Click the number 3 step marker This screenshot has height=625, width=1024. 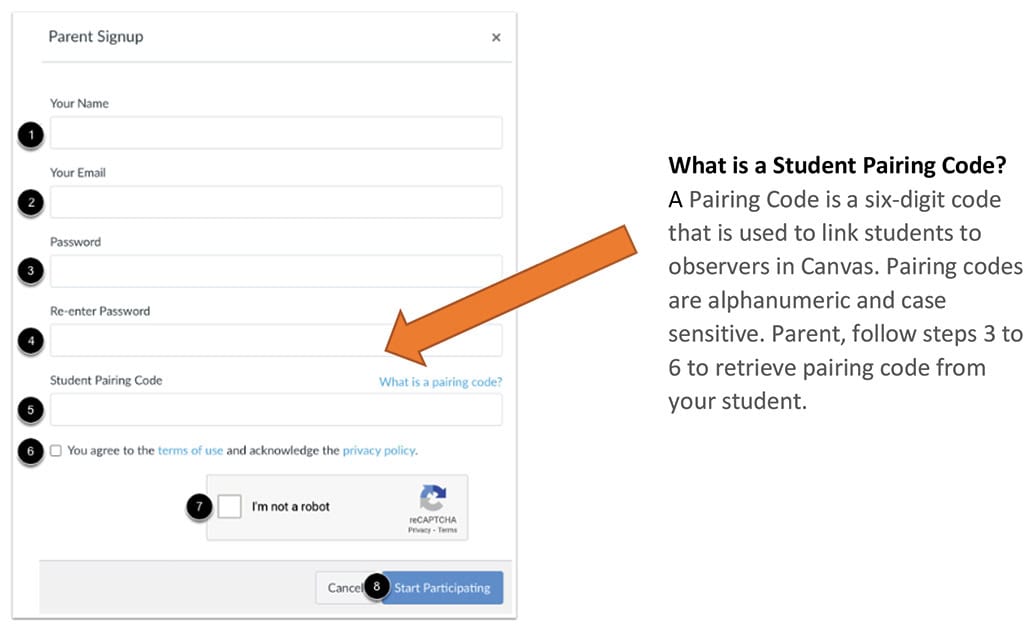click(31, 272)
